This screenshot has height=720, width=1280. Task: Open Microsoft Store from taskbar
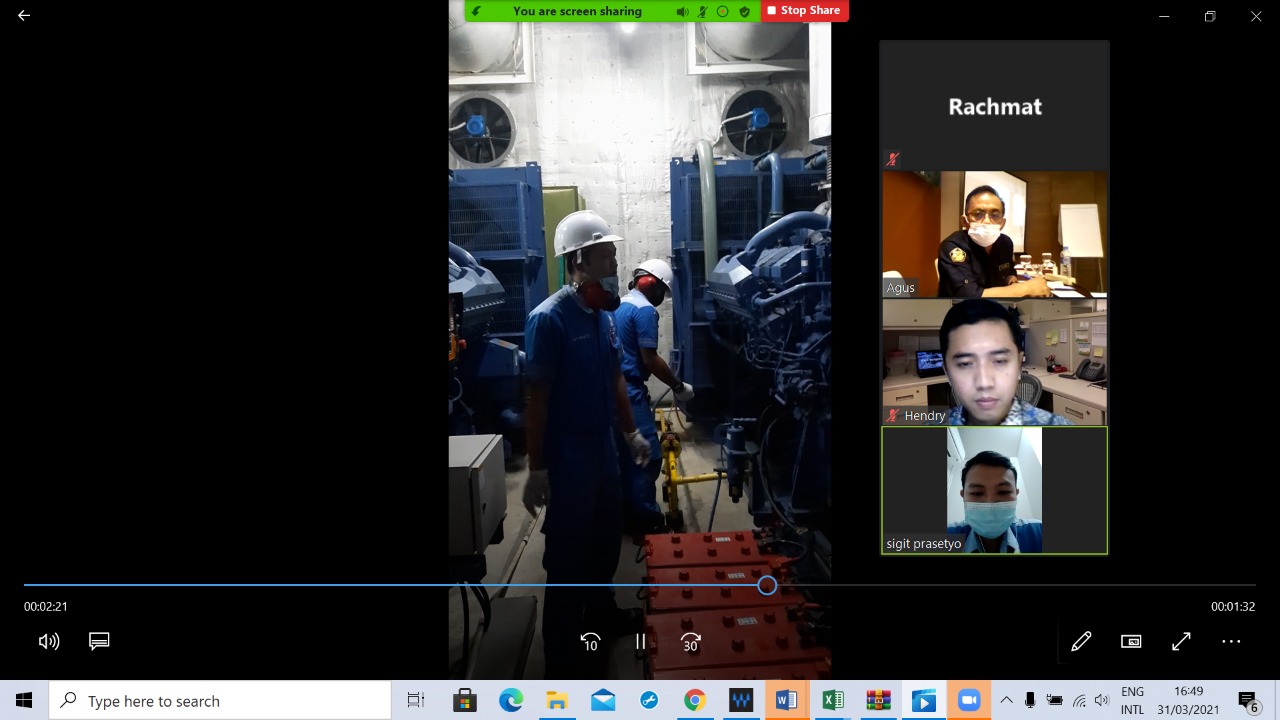tap(465, 701)
